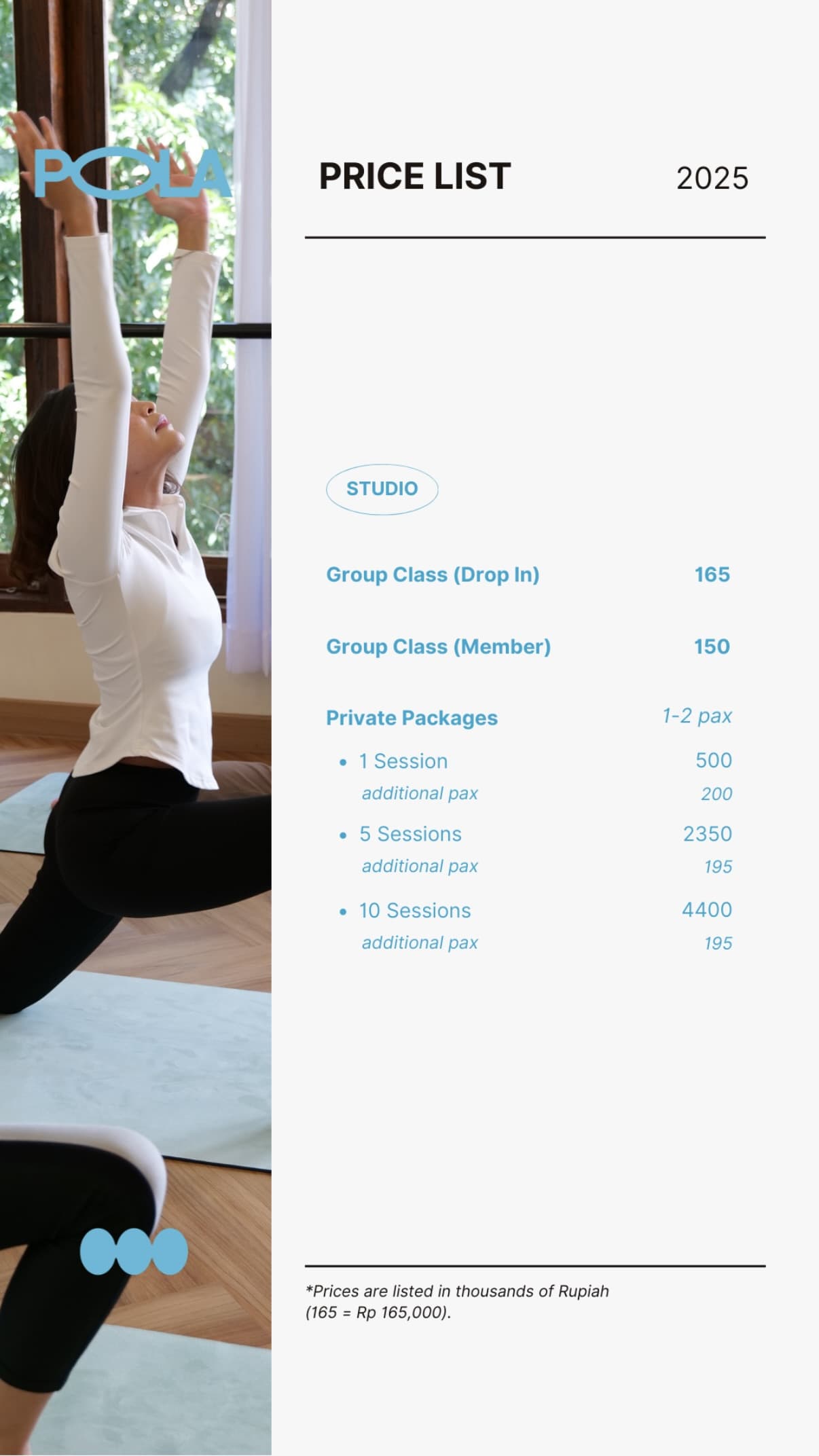Click the Private Packages heading
Viewport: 819px width, 1456px height.
click(x=412, y=718)
